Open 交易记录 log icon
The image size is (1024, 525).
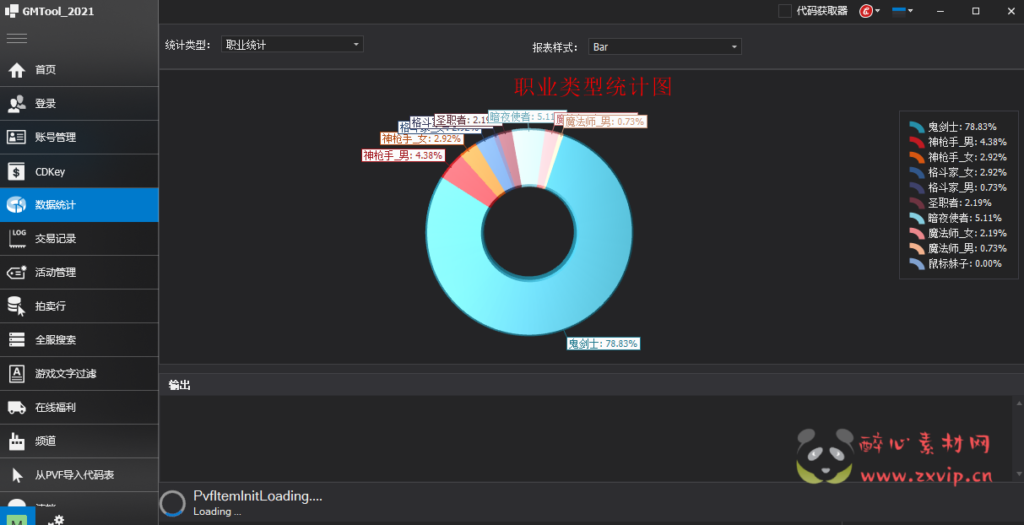pos(16,238)
